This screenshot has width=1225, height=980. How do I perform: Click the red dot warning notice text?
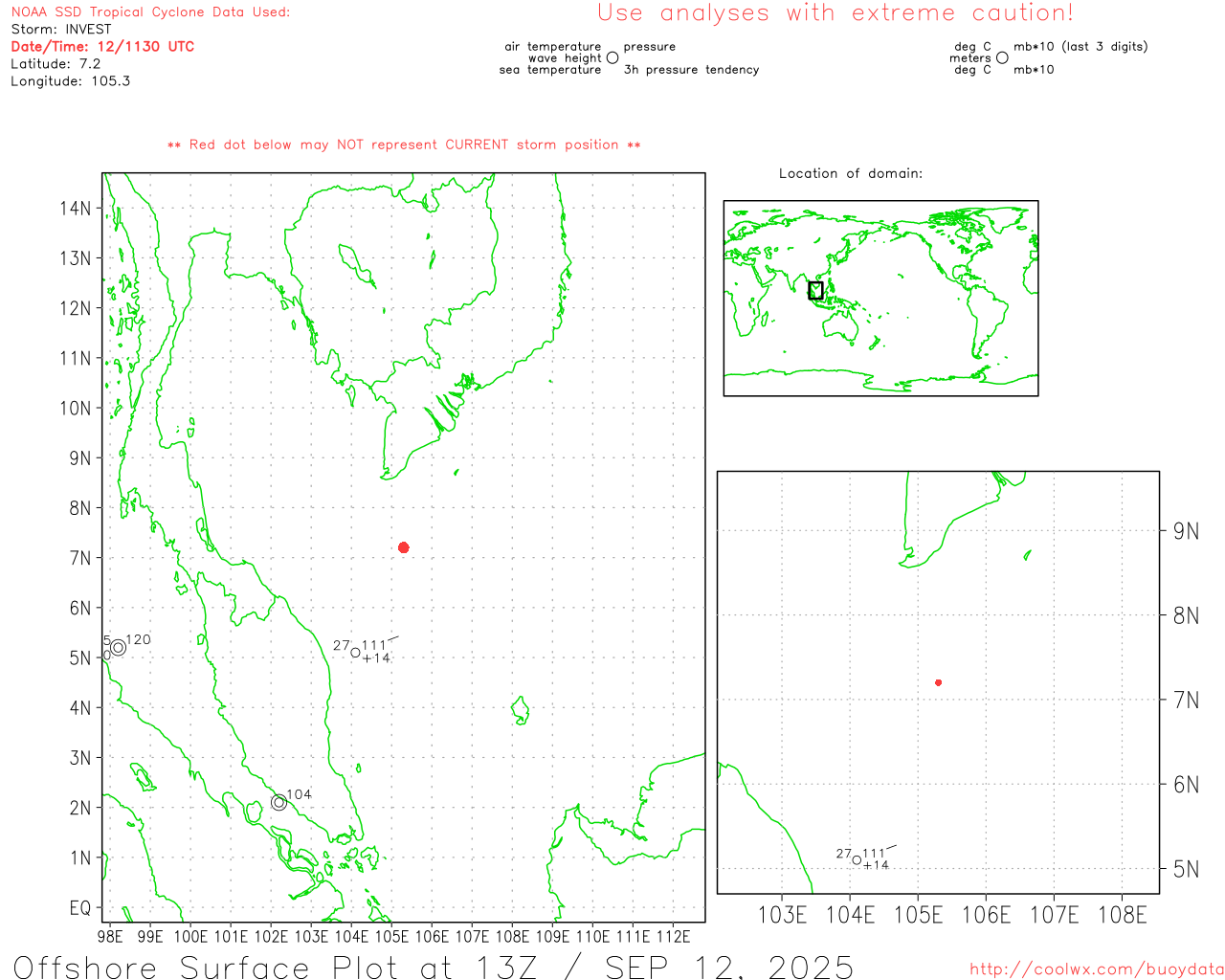[404, 145]
